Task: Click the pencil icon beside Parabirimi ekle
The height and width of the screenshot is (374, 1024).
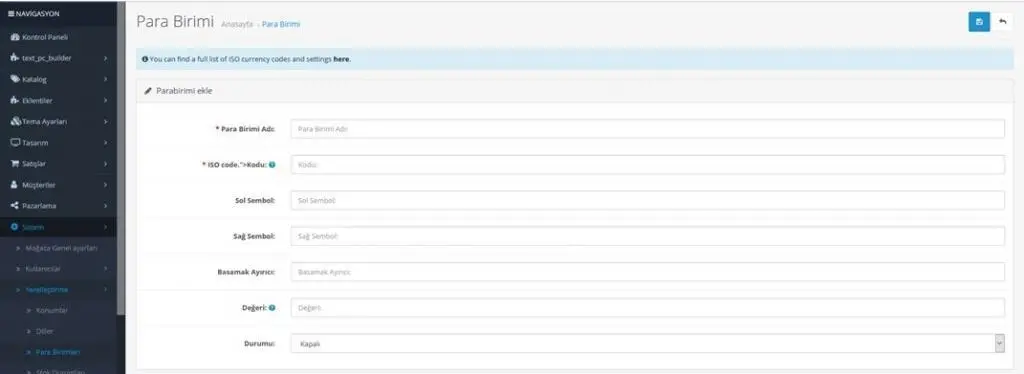Action: [148, 91]
